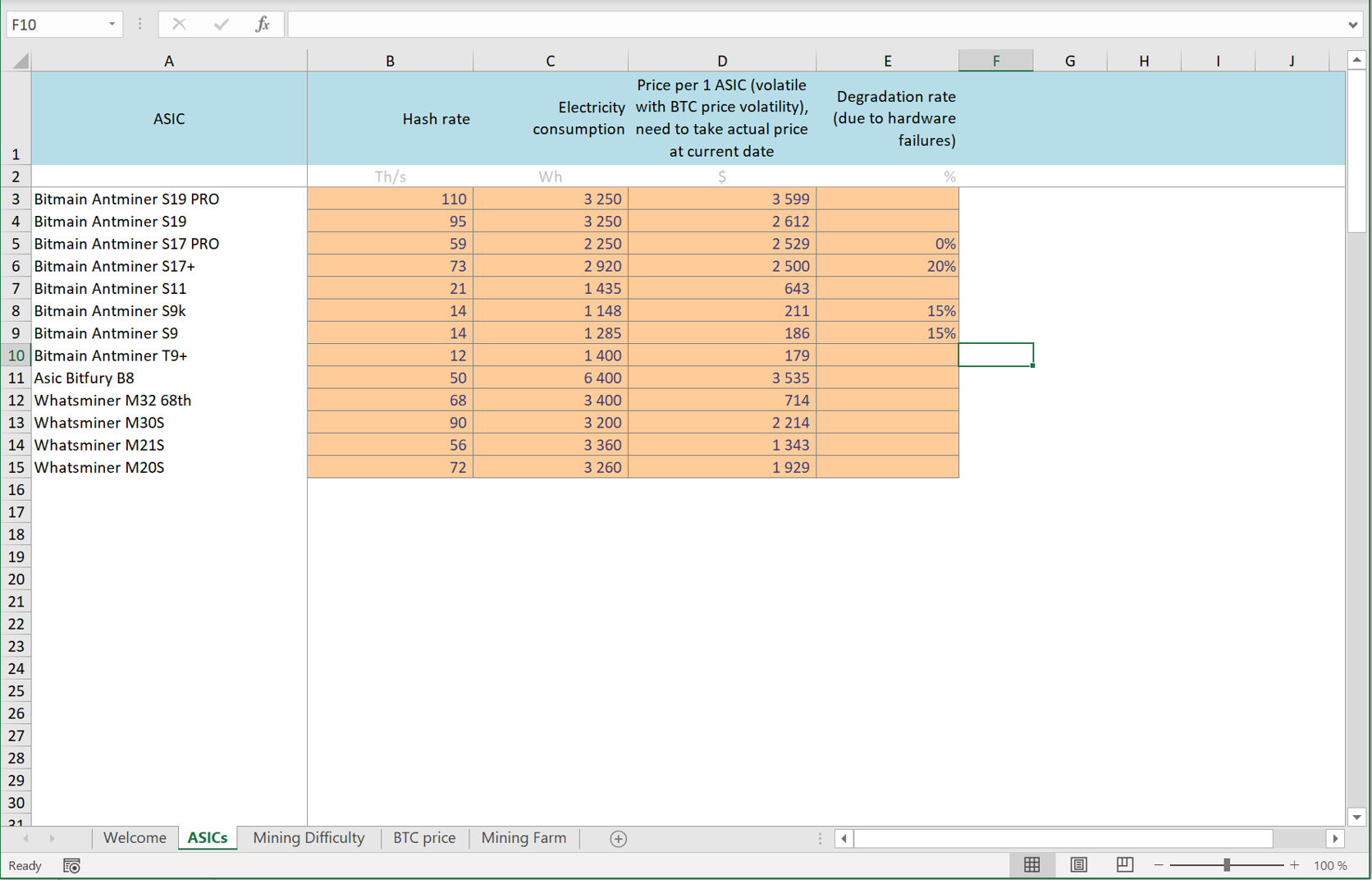Image resolution: width=1372 pixels, height=880 pixels.
Task: Click cell Bitmain Antminer S17+
Action: tap(169, 266)
